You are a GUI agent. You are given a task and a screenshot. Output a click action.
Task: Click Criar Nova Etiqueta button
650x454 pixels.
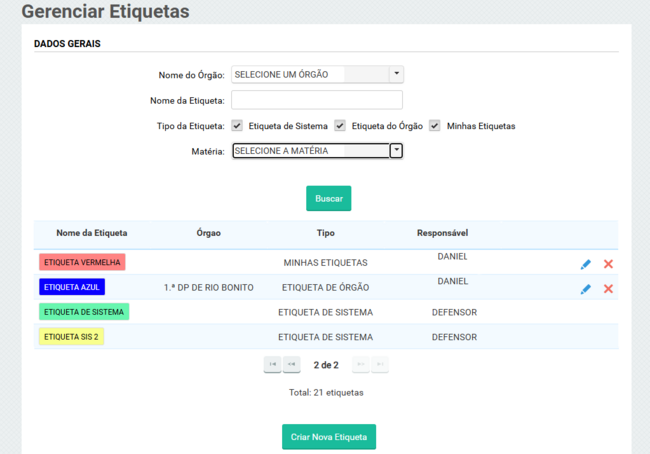click(x=329, y=437)
